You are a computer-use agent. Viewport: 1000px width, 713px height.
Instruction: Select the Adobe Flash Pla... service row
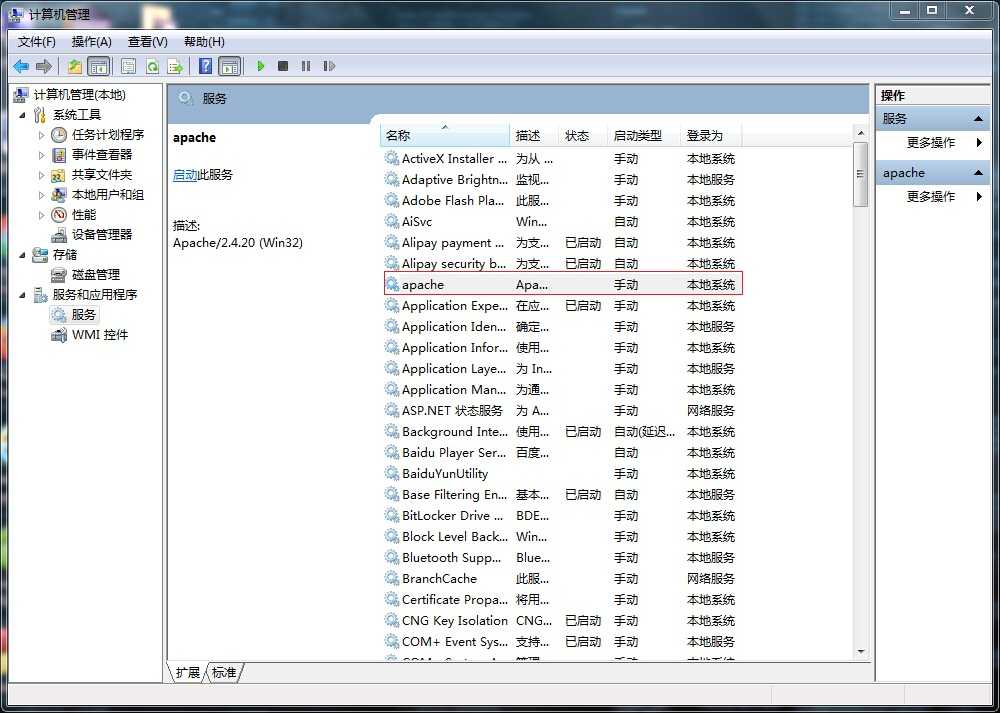[563, 200]
